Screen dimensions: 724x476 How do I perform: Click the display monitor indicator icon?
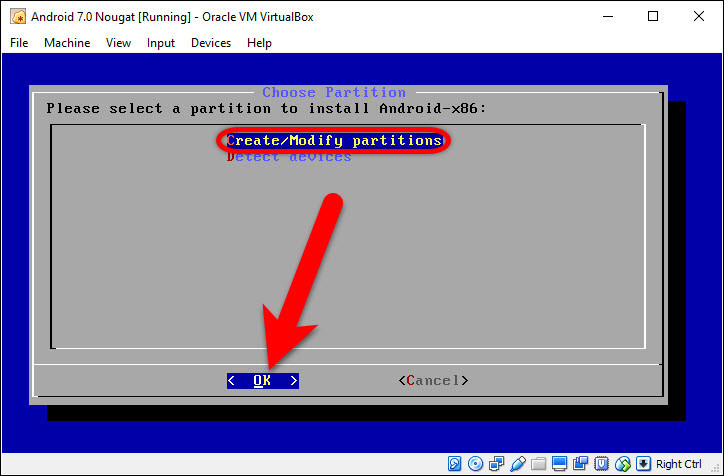(x=560, y=464)
